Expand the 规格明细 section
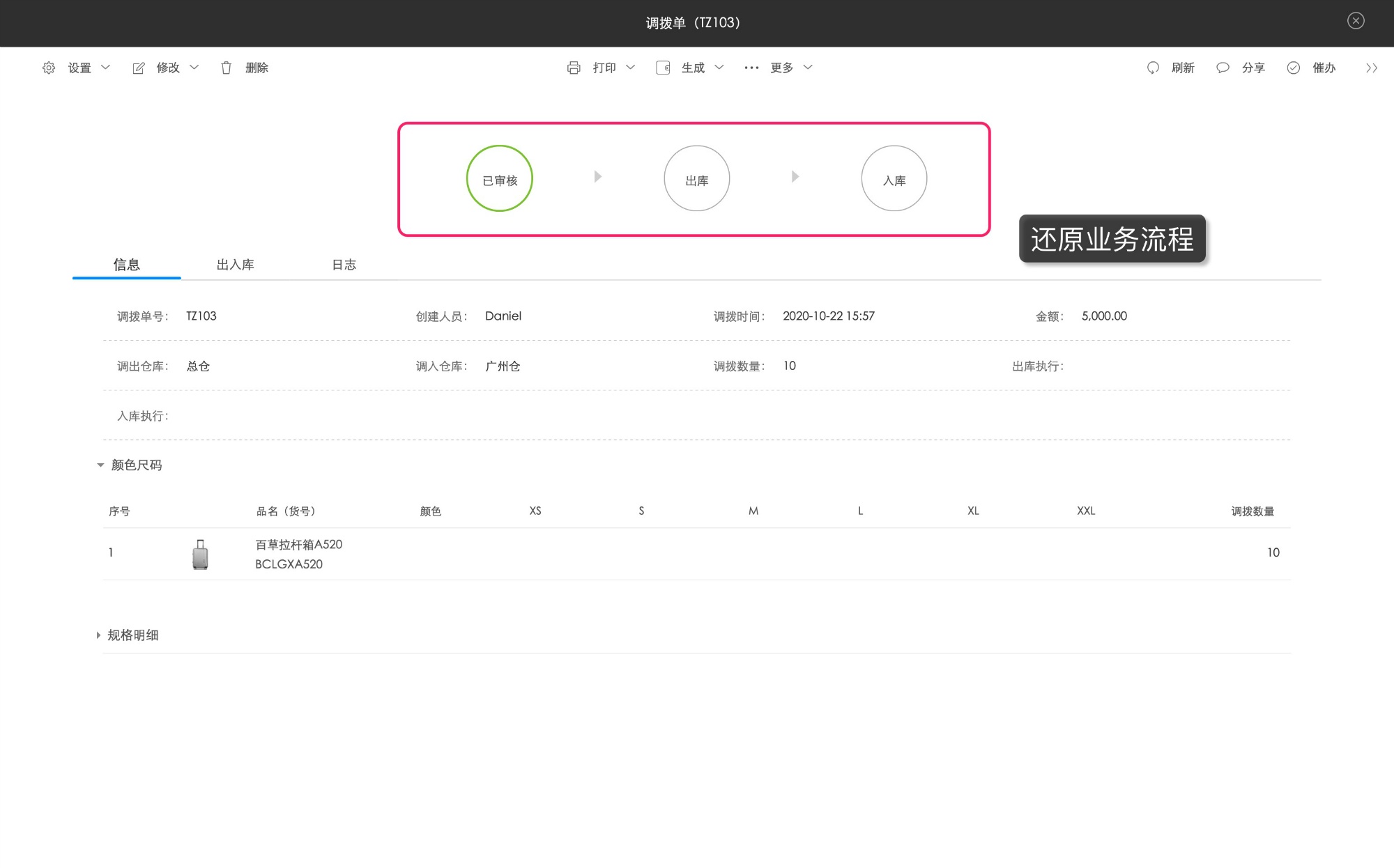This screenshot has width=1394, height=868. [98, 635]
